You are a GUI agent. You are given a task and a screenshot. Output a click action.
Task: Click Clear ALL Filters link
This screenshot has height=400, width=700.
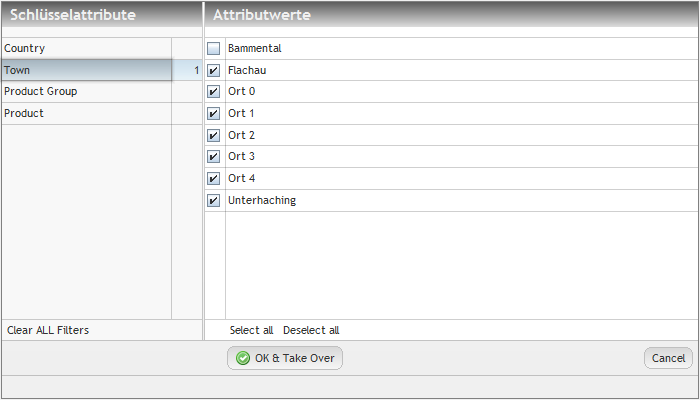tap(48, 330)
